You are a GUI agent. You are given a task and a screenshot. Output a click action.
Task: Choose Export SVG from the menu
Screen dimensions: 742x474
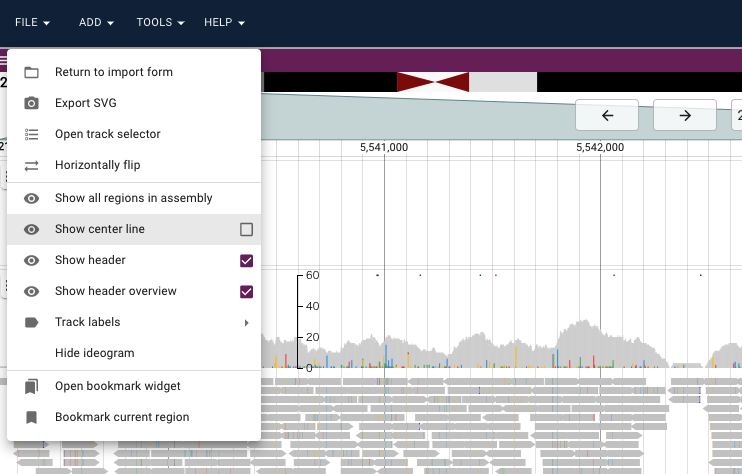tap(134, 103)
